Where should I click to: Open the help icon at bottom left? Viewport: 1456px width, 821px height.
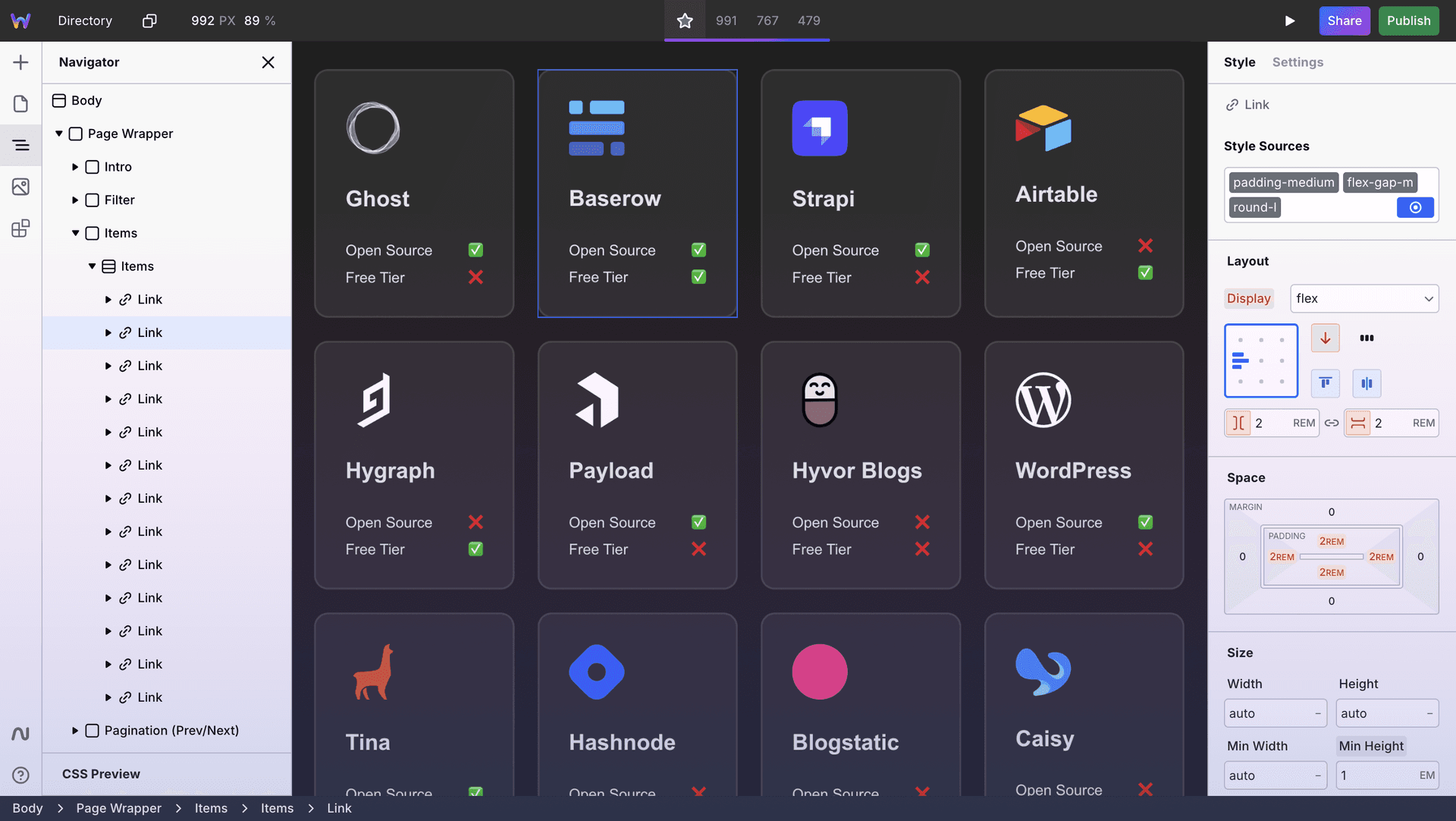[20, 775]
